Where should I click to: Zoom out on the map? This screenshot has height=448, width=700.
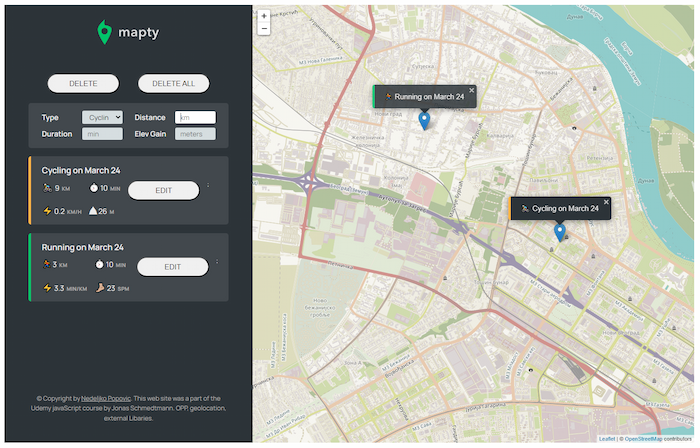264,30
